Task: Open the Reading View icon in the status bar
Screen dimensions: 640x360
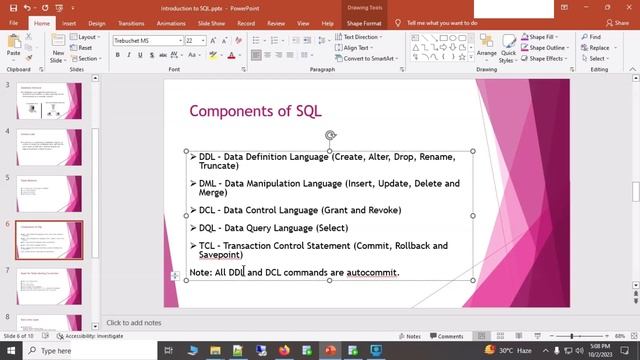Action: [x=518, y=336]
